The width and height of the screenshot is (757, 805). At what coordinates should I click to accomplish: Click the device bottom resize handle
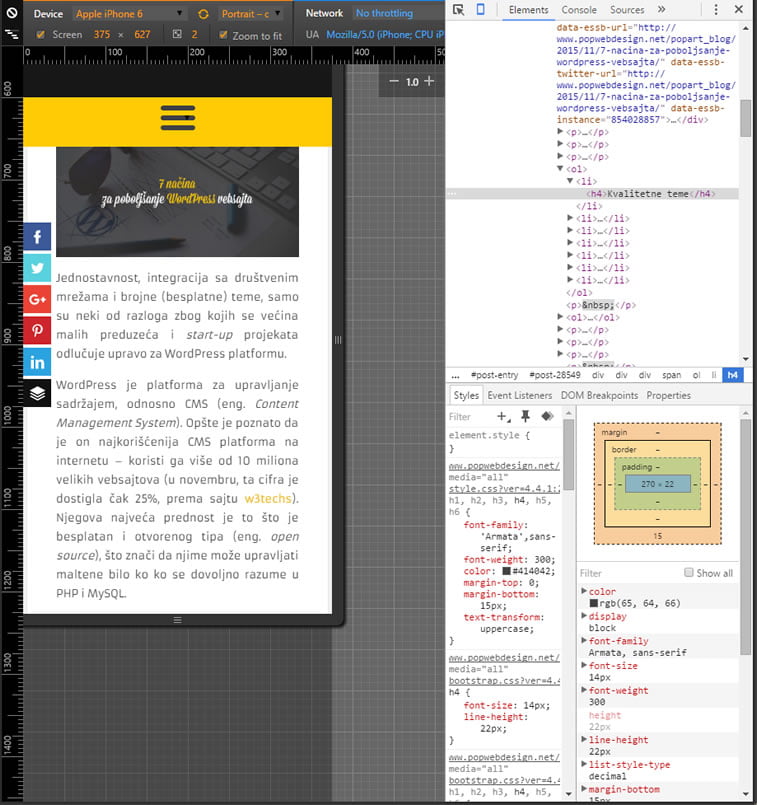click(178, 620)
